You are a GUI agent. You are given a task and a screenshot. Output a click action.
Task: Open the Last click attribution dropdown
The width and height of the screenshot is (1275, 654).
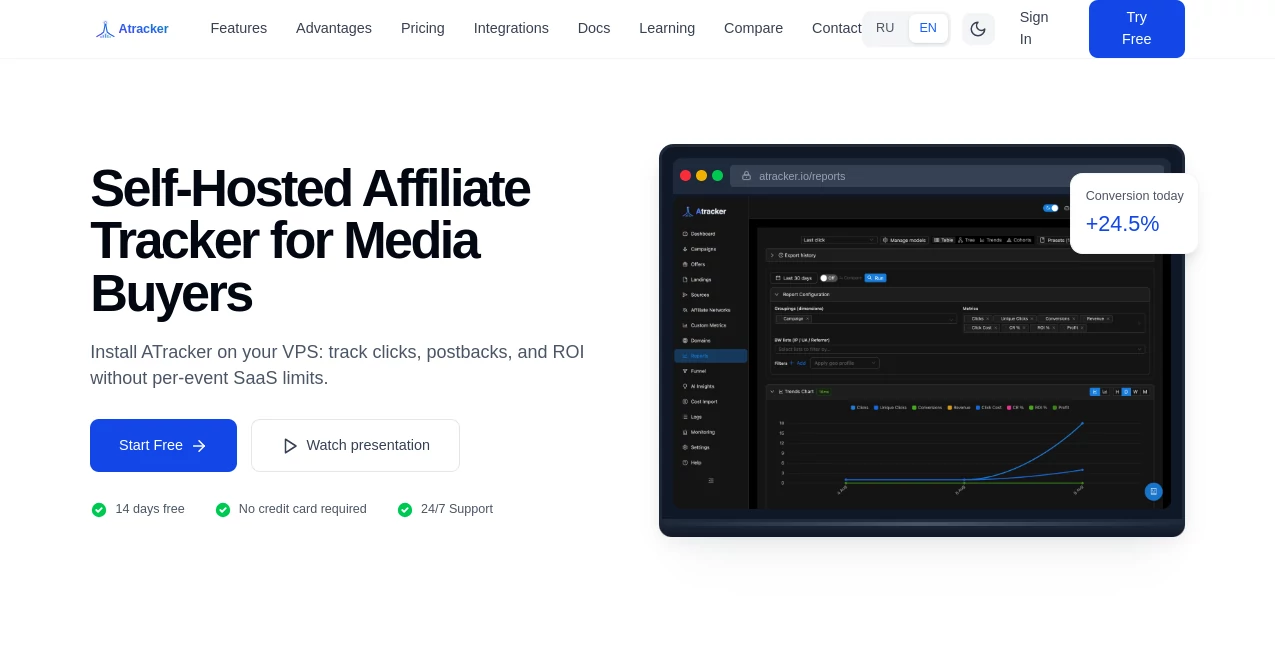(x=839, y=240)
